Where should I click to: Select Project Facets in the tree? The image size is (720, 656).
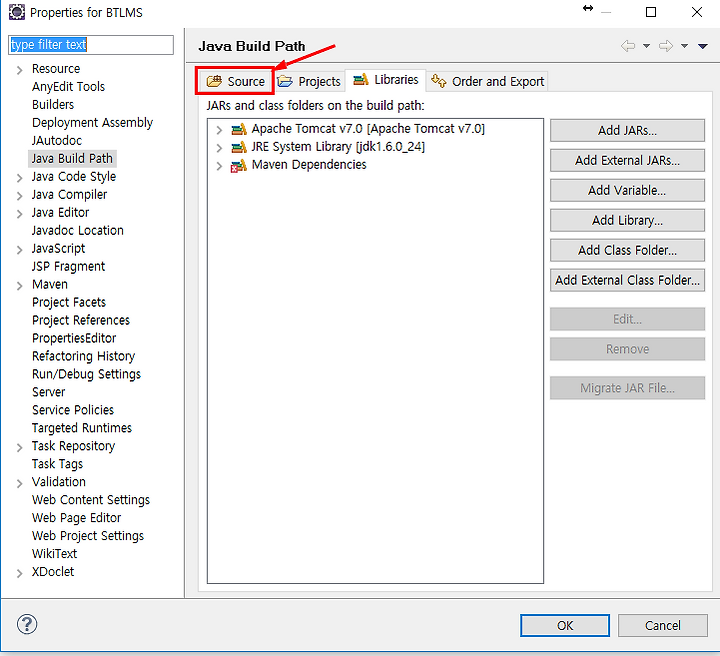pyautogui.click(x=69, y=302)
